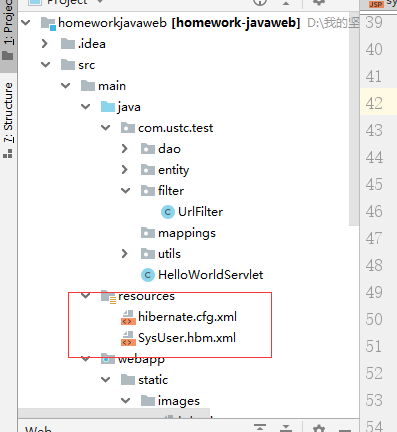Expand the dao package
Image resolution: width=397 pixels, height=432 pixels.
click(x=125, y=149)
